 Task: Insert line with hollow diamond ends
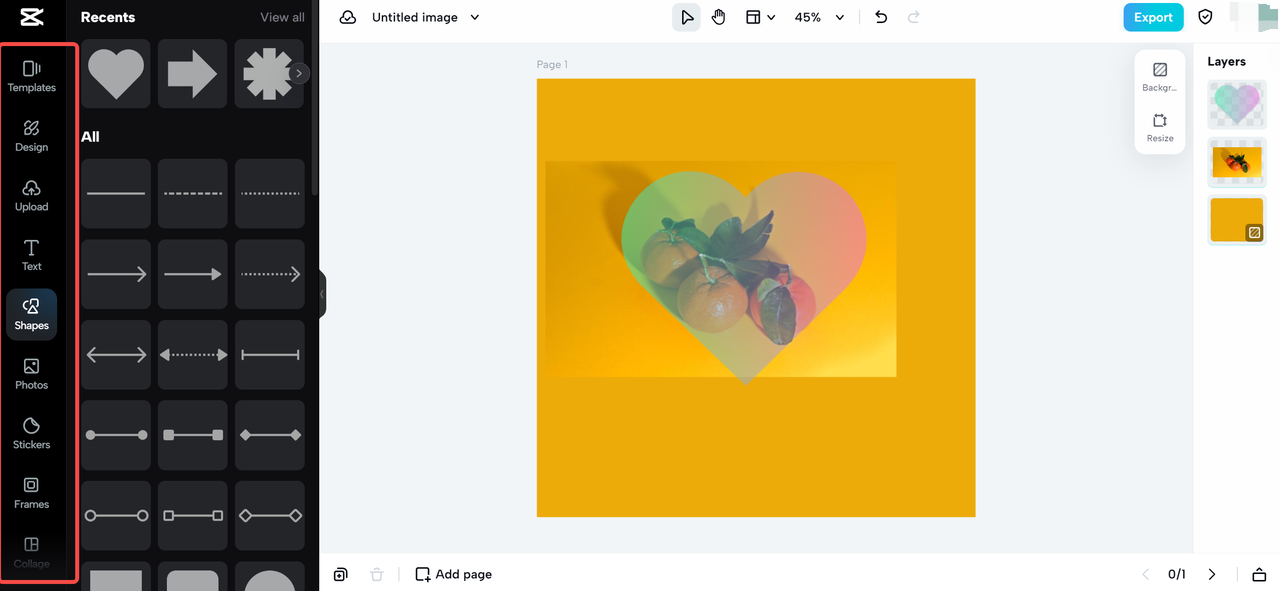click(270, 516)
